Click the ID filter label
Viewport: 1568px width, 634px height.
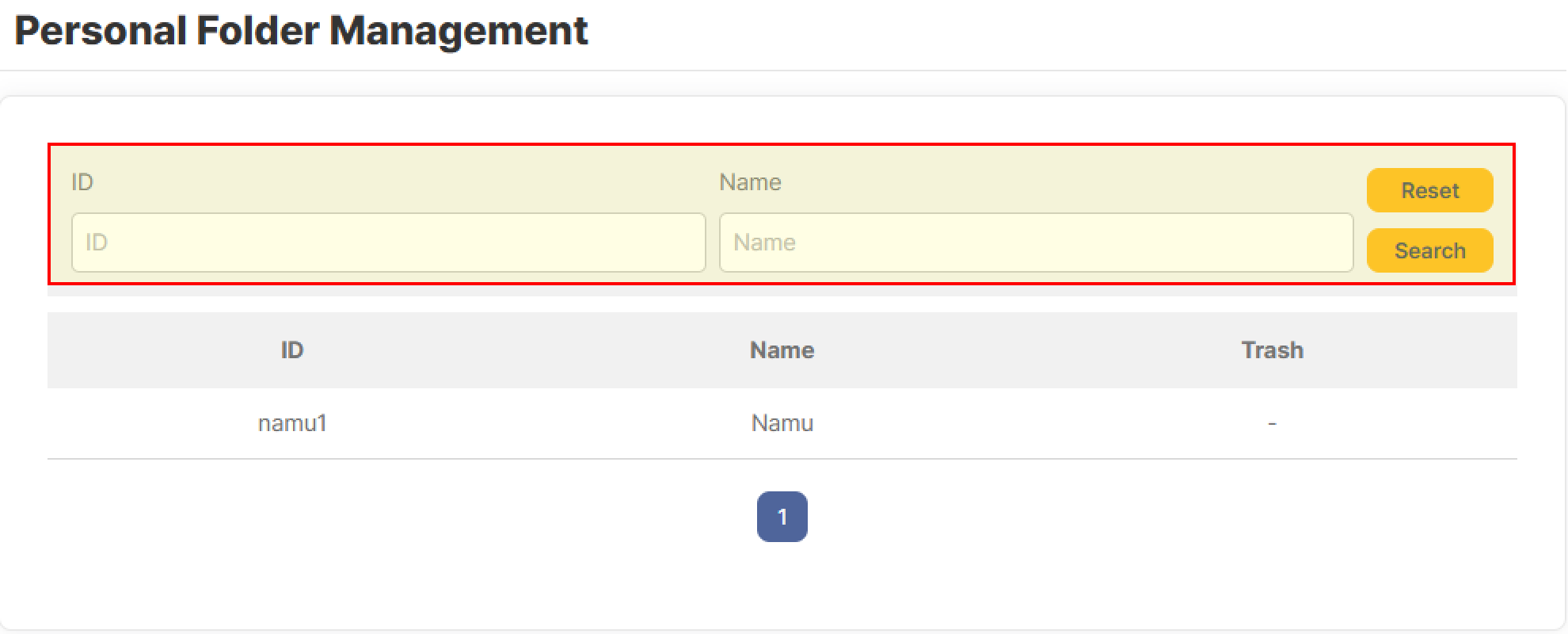point(82,182)
